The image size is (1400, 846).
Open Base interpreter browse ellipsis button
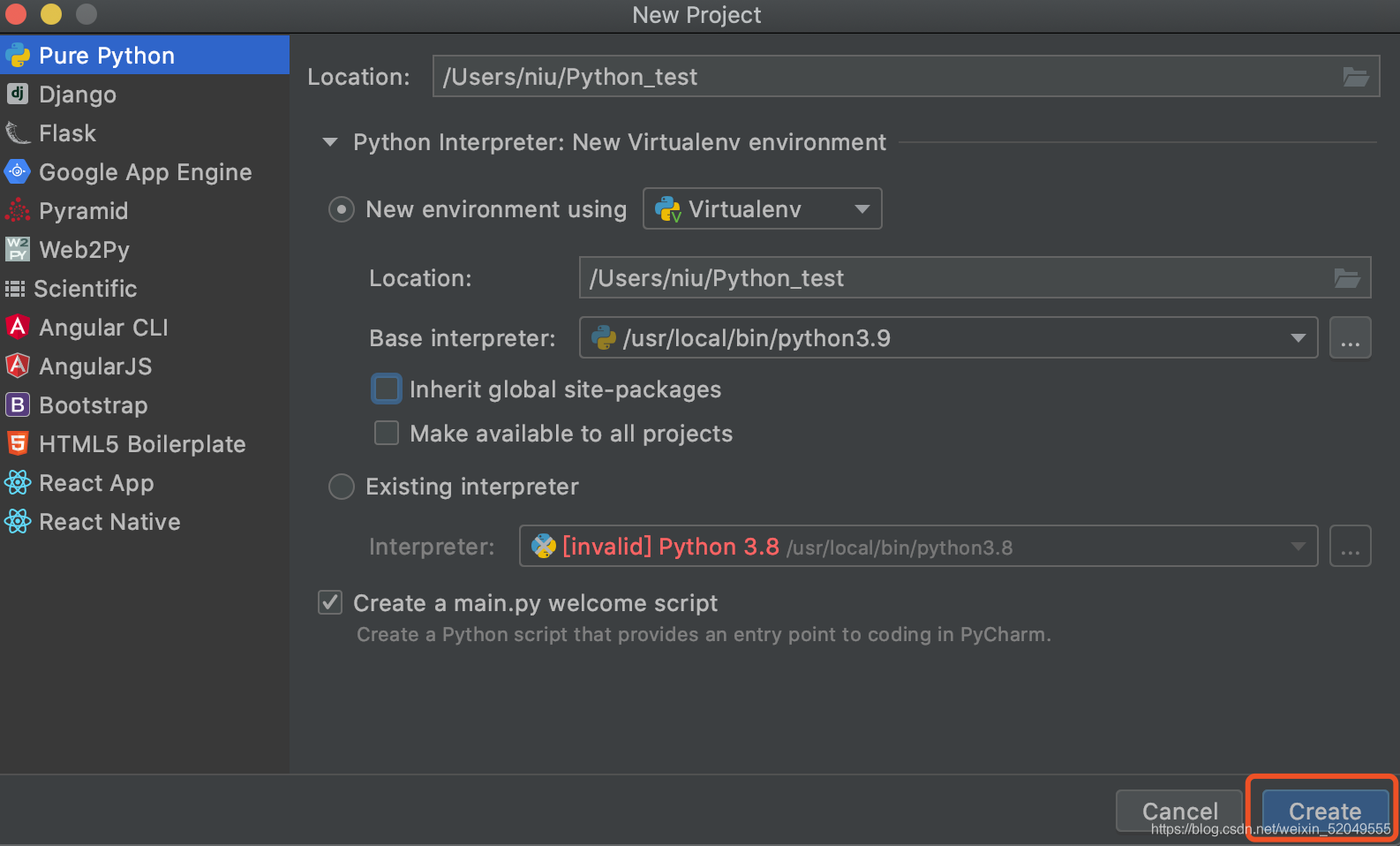[1350, 337]
